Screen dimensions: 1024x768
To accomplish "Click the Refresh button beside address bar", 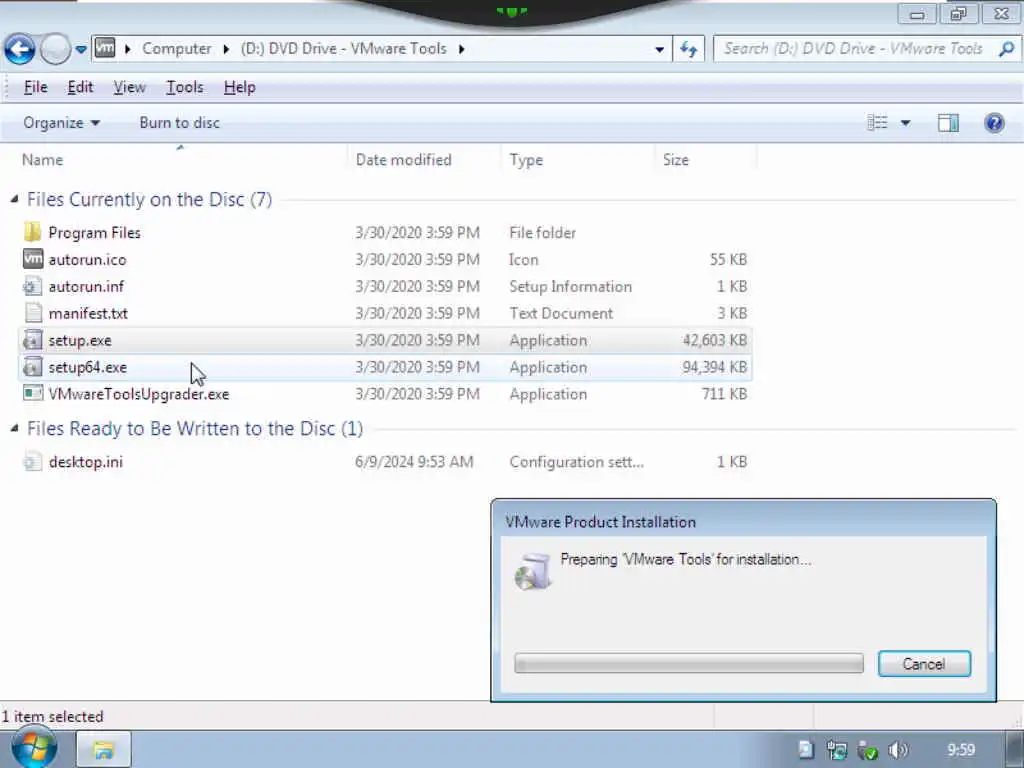I will (688, 49).
